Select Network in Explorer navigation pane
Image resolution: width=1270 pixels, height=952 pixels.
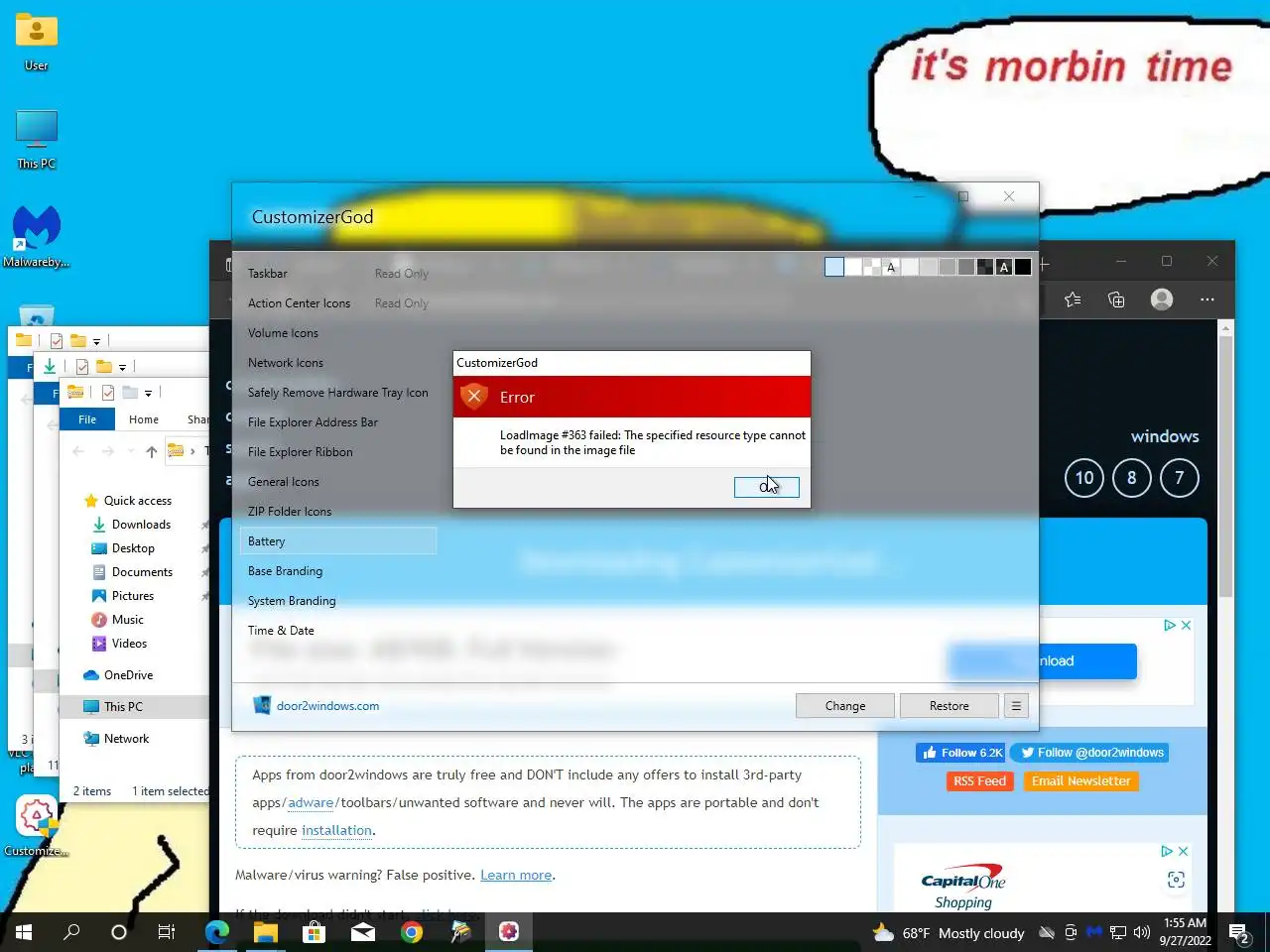pyautogui.click(x=126, y=739)
